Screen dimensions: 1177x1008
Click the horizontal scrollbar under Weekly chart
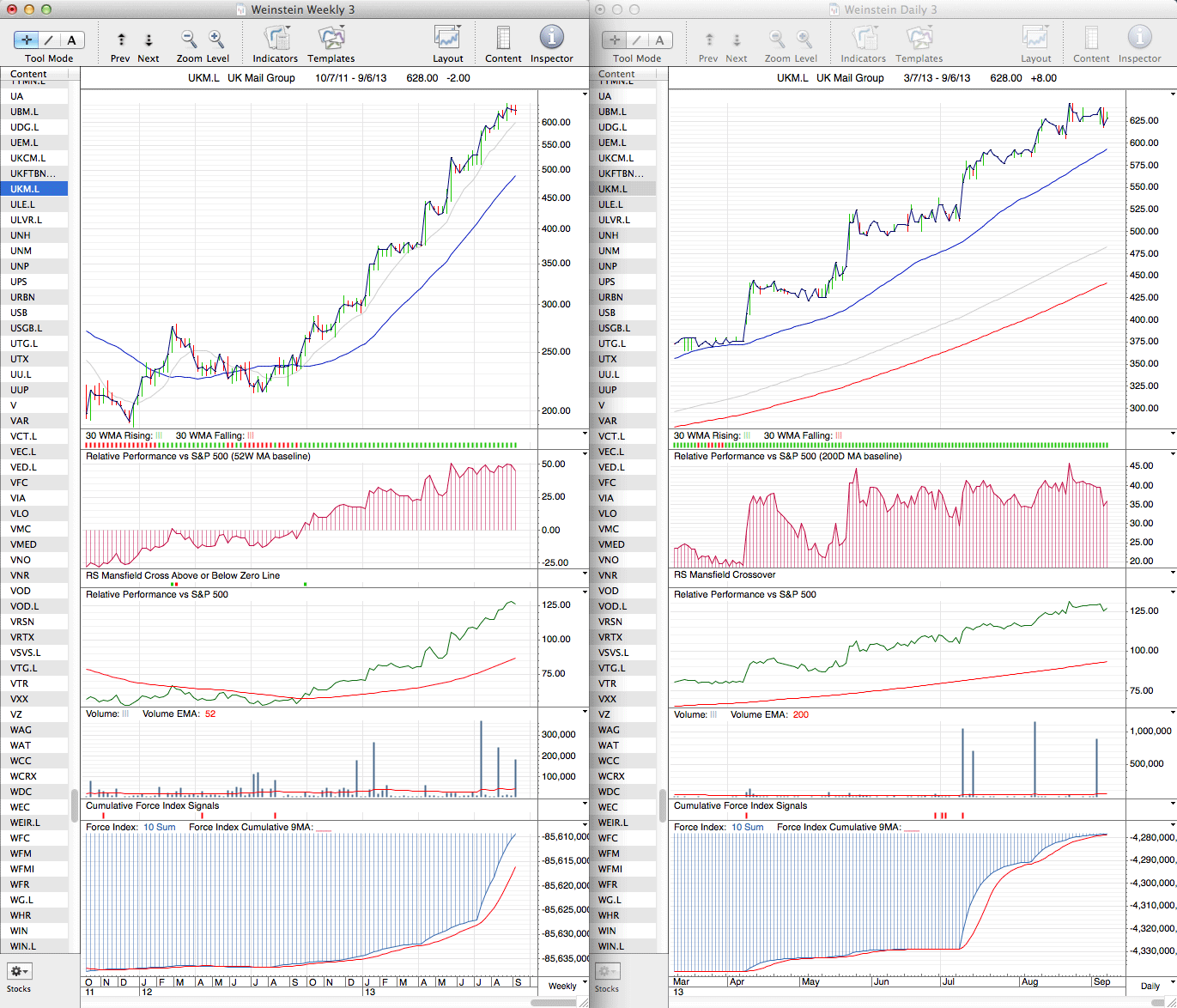tap(558, 1002)
